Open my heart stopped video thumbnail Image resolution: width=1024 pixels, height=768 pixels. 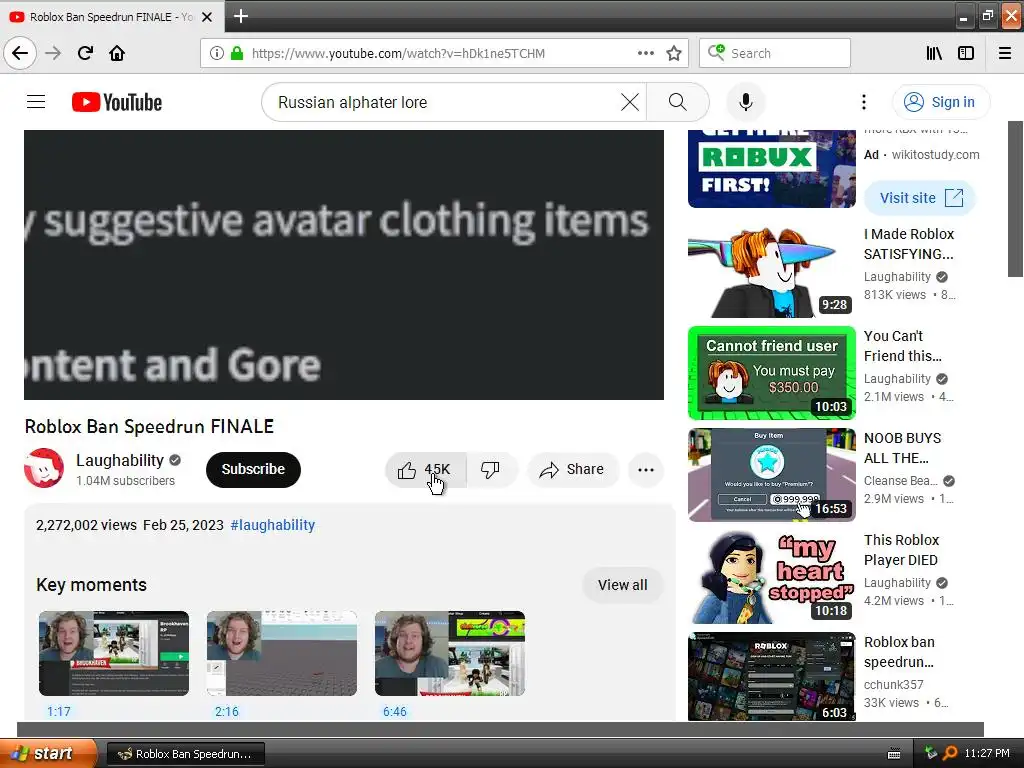[x=771, y=577]
